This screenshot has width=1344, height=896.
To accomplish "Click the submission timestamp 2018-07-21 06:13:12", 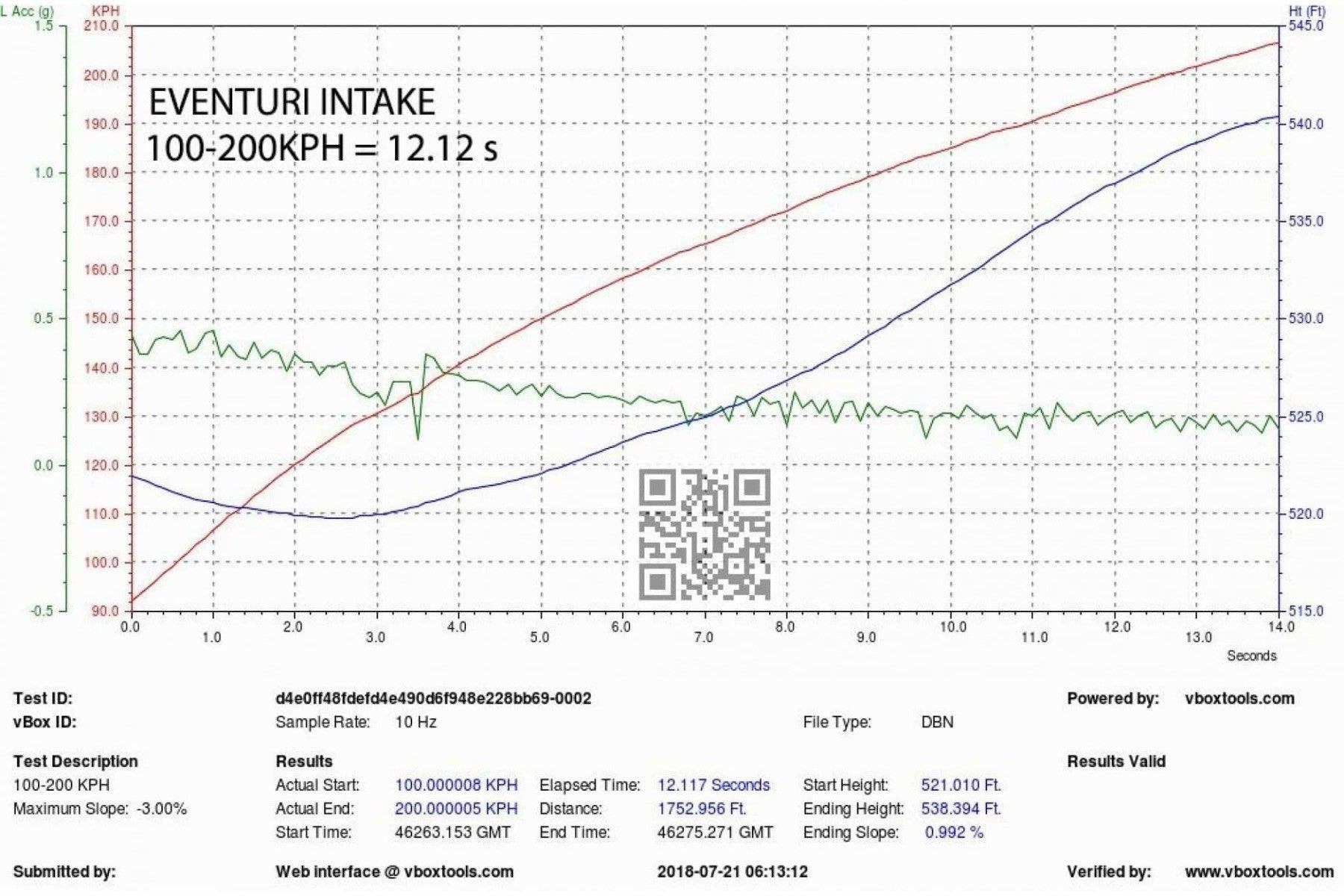I will tap(732, 871).
